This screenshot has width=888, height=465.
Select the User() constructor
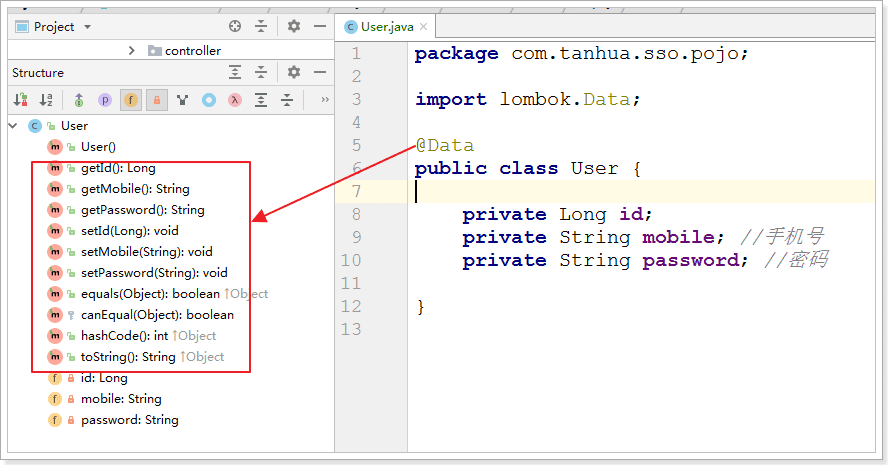[x=98, y=147]
